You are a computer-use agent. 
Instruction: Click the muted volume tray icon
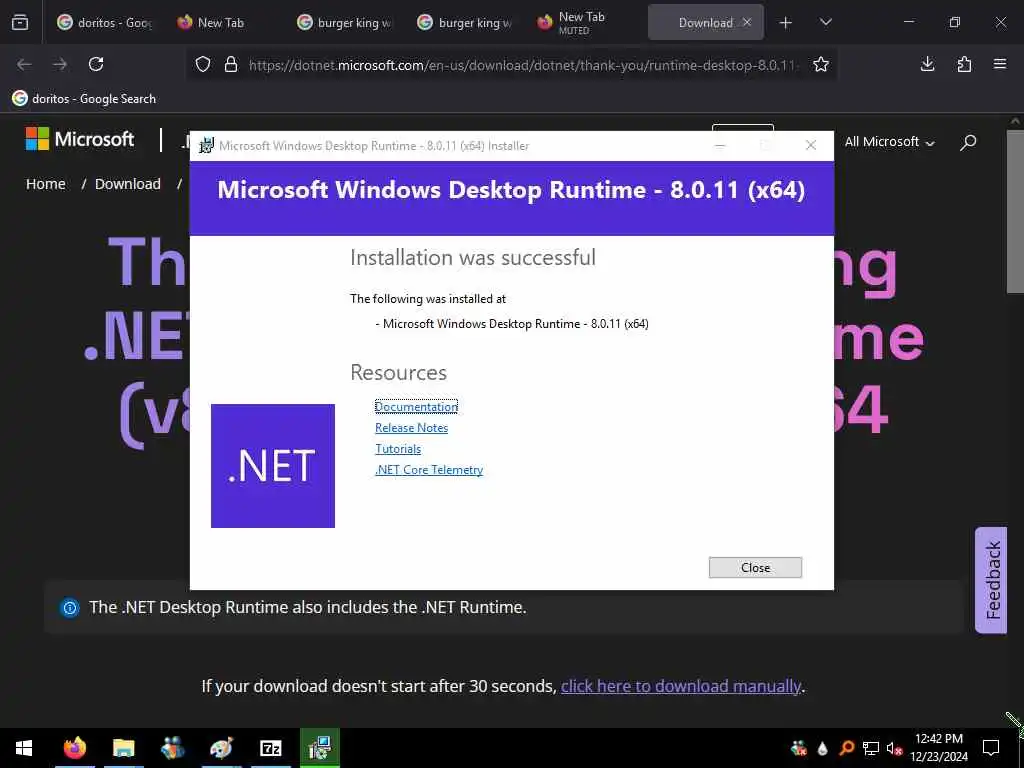tap(894, 748)
